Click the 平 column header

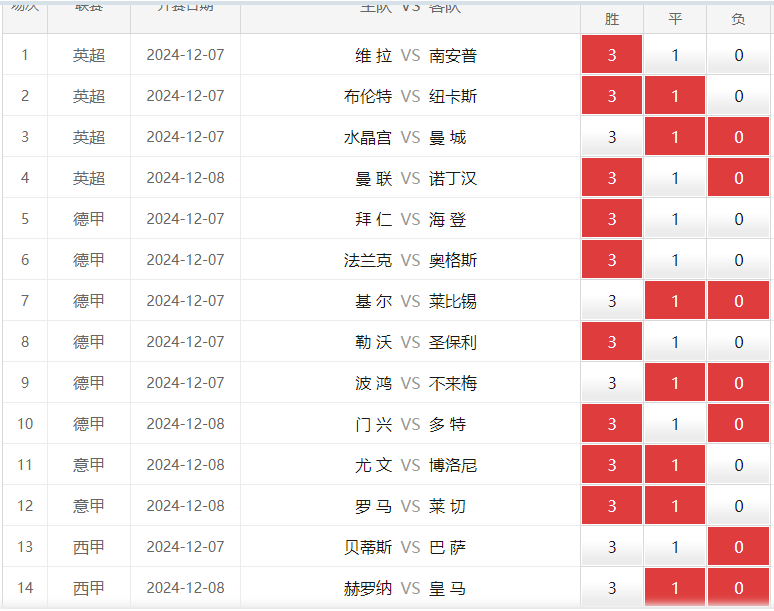click(x=675, y=19)
